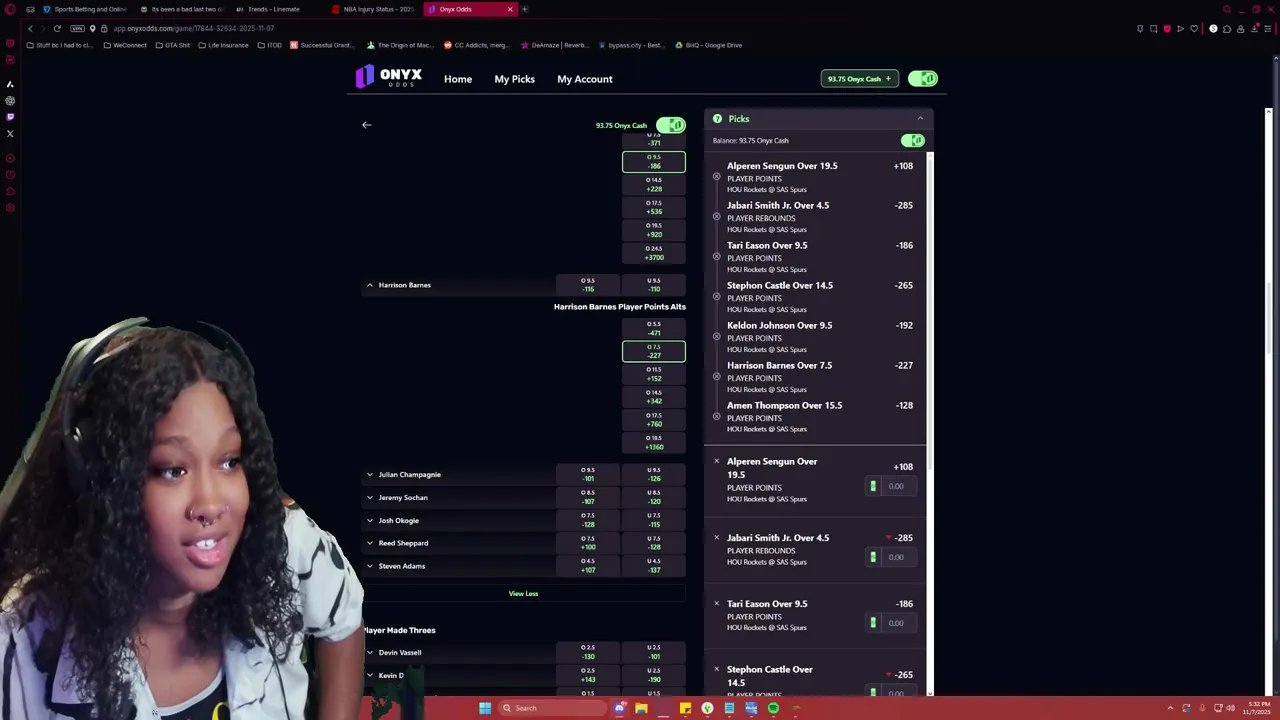Expand the Josh Okogie row
This screenshot has height=720, width=1280.
click(x=369, y=520)
